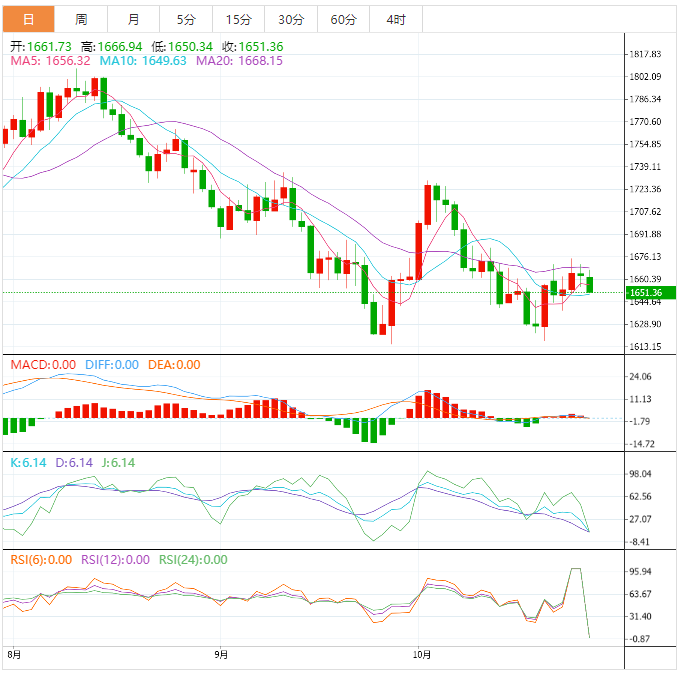
Task: Click the MA5 indicator label
Action: click(x=48, y=61)
